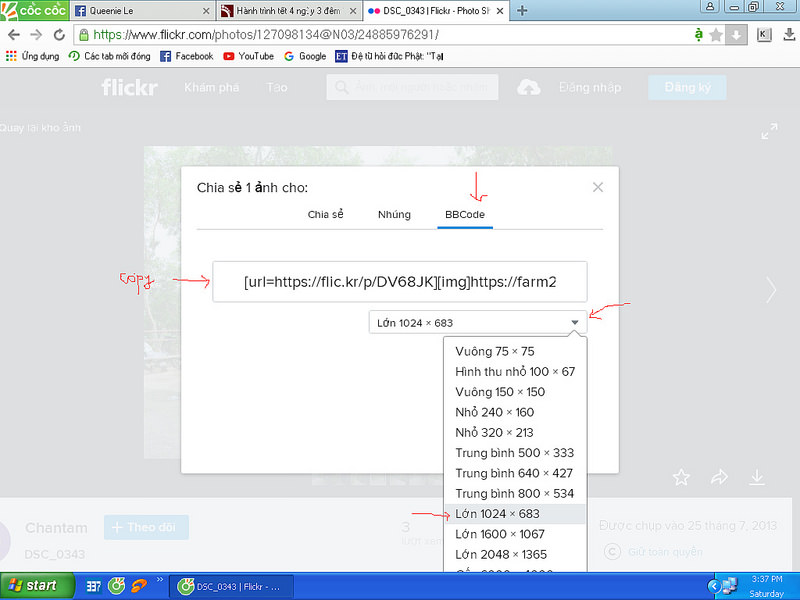Click the Flickr search field
The image size is (800, 600).
[412, 87]
